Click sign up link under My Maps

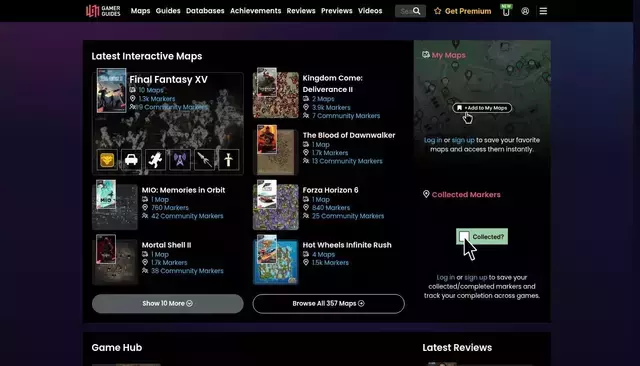pyautogui.click(x=463, y=140)
